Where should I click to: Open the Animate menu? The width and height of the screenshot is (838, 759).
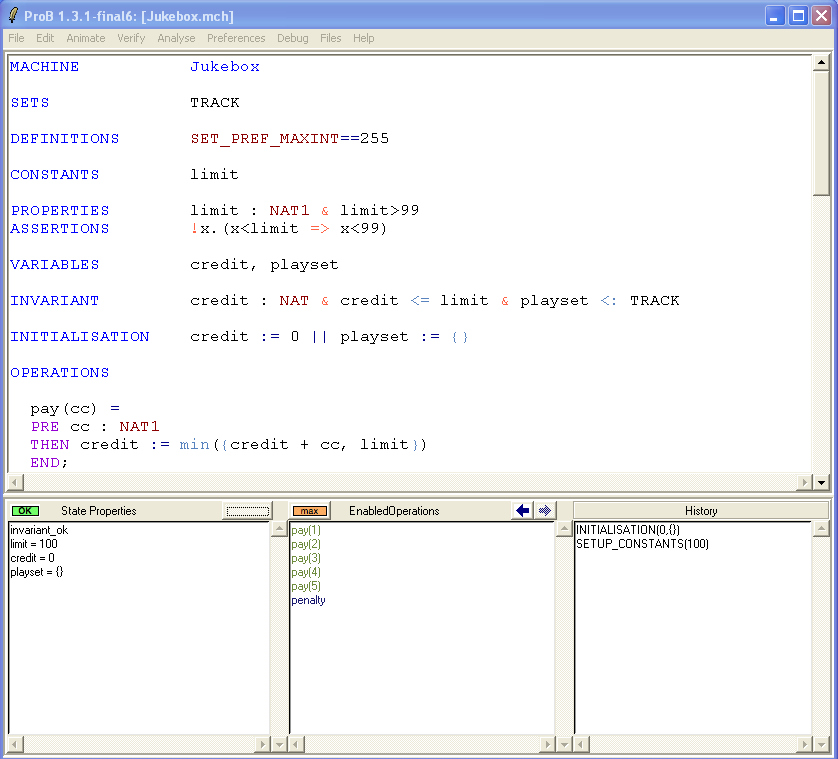pyautogui.click(x=85, y=38)
